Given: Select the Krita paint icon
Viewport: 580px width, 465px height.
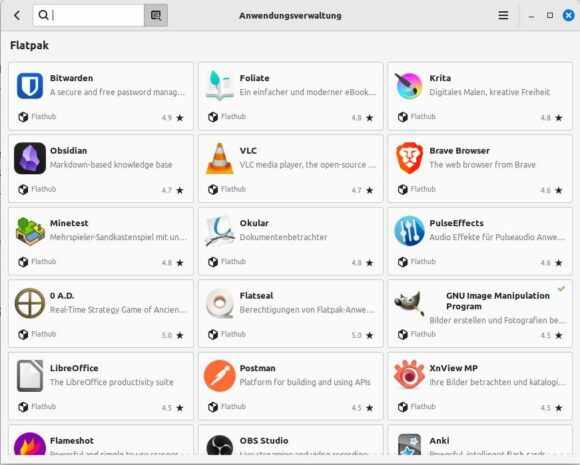Looking at the screenshot, I should [409, 86].
